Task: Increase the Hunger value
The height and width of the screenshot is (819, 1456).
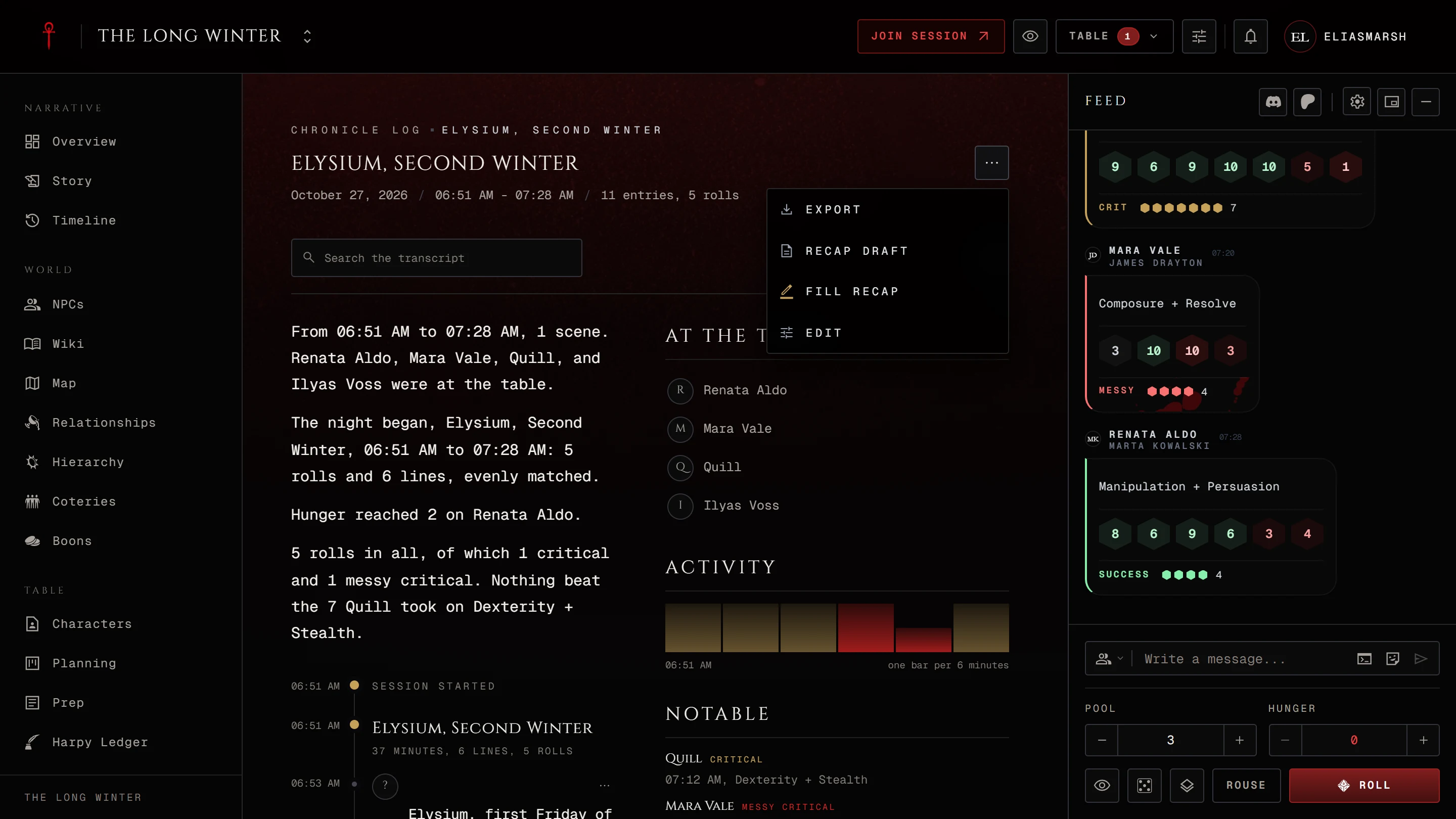Action: (x=1423, y=741)
